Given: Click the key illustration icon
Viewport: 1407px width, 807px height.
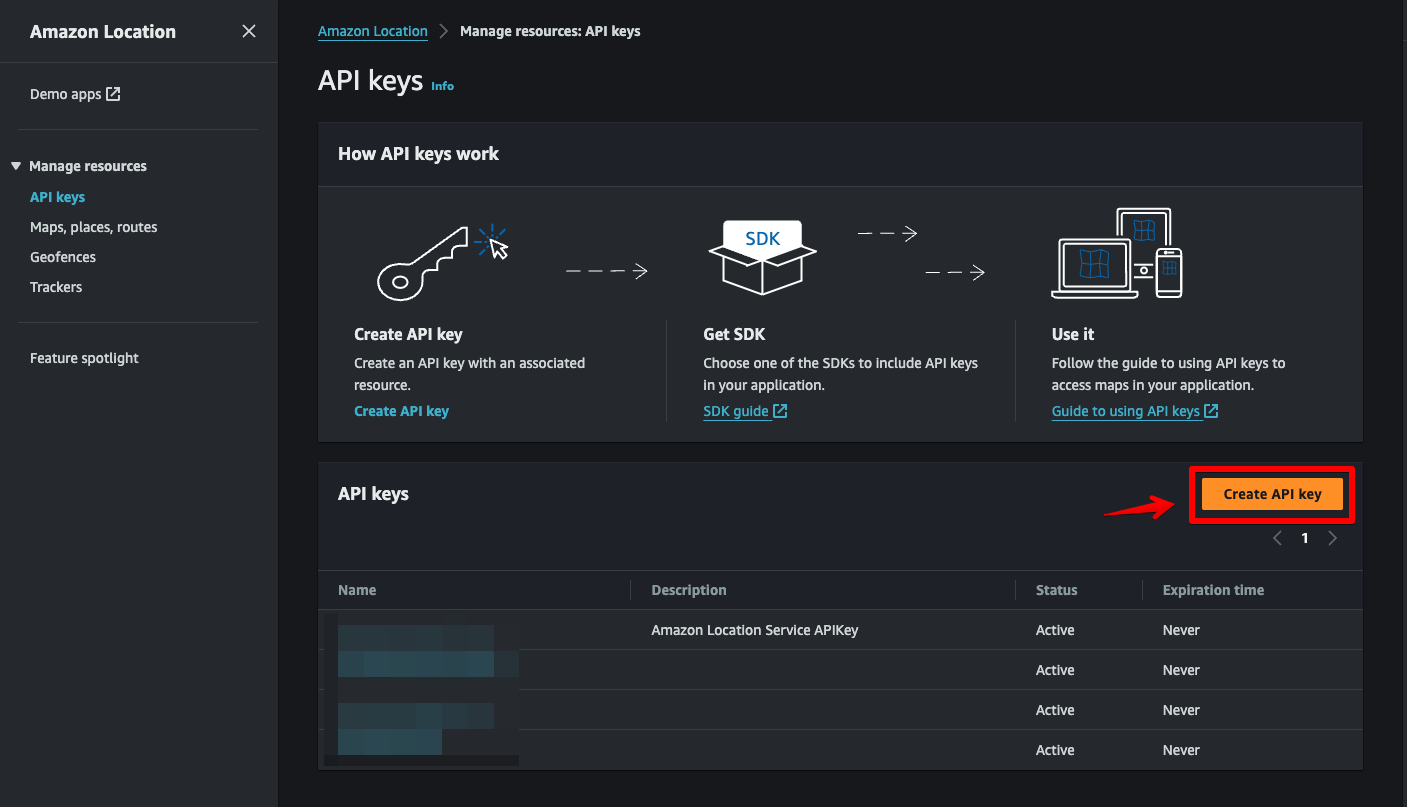Looking at the screenshot, I should 442,262.
